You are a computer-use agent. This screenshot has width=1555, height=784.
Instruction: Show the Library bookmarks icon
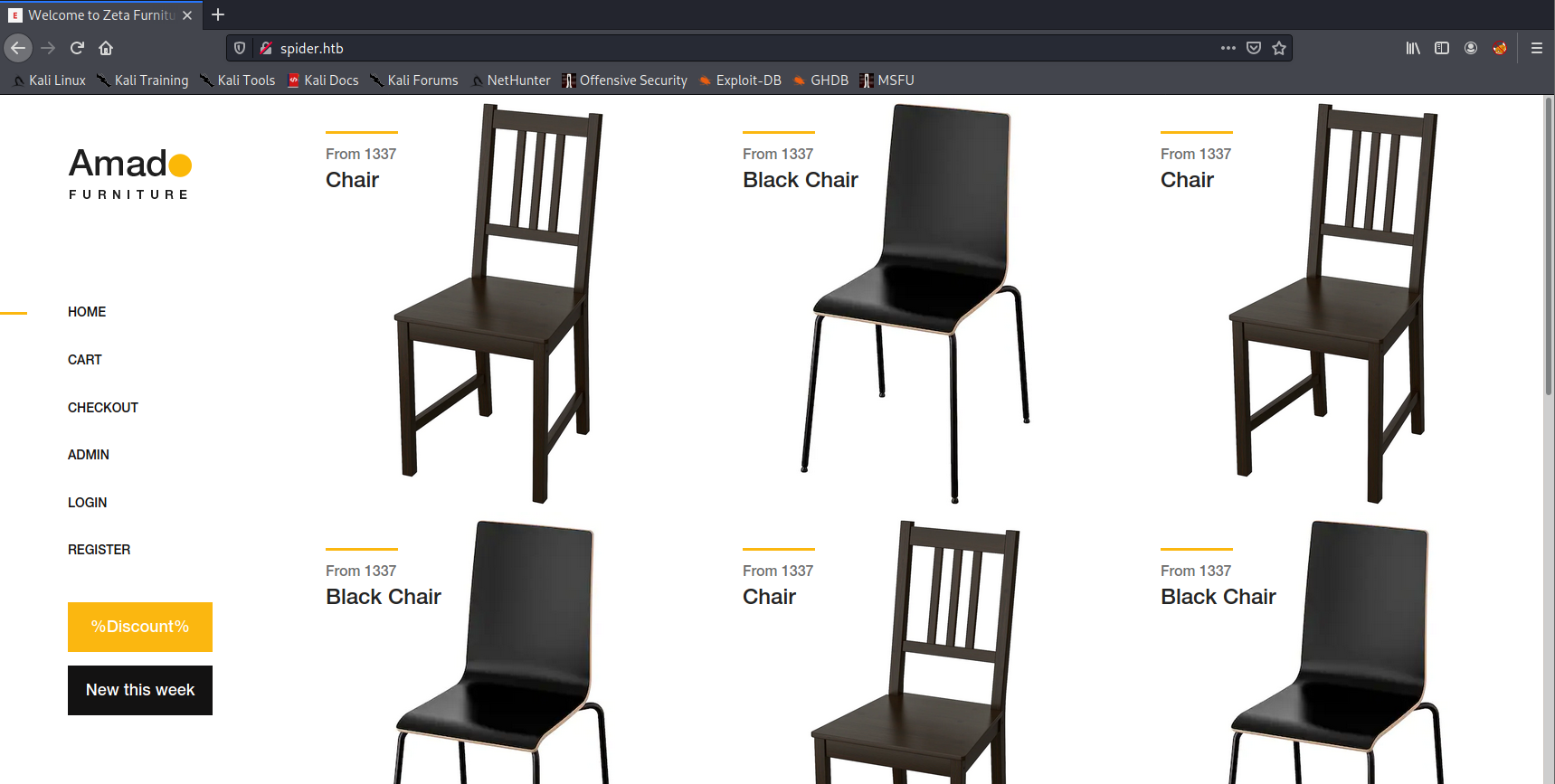pos(1413,48)
